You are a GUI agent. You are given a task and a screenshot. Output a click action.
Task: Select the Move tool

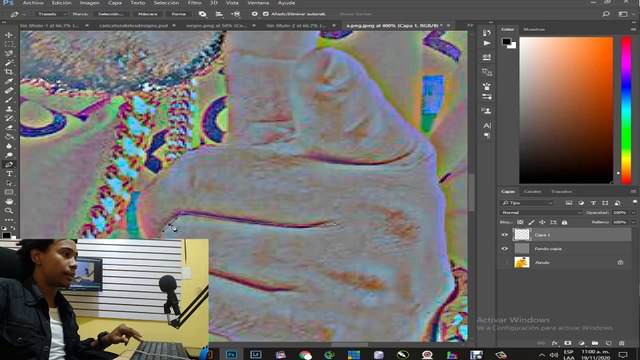(x=9, y=35)
